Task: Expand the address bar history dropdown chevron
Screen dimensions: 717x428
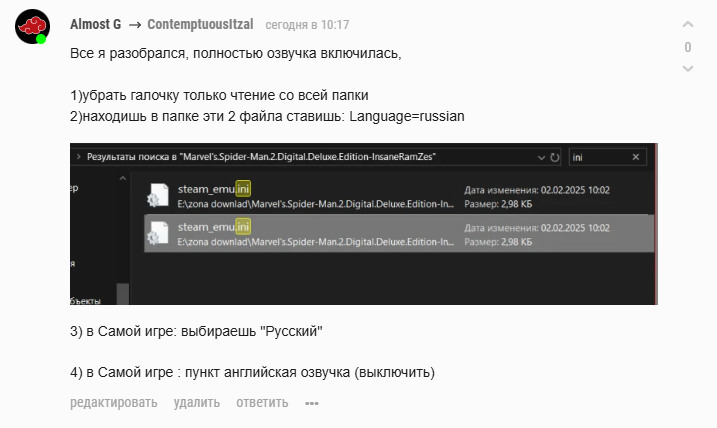Action: tap(540, 157)
